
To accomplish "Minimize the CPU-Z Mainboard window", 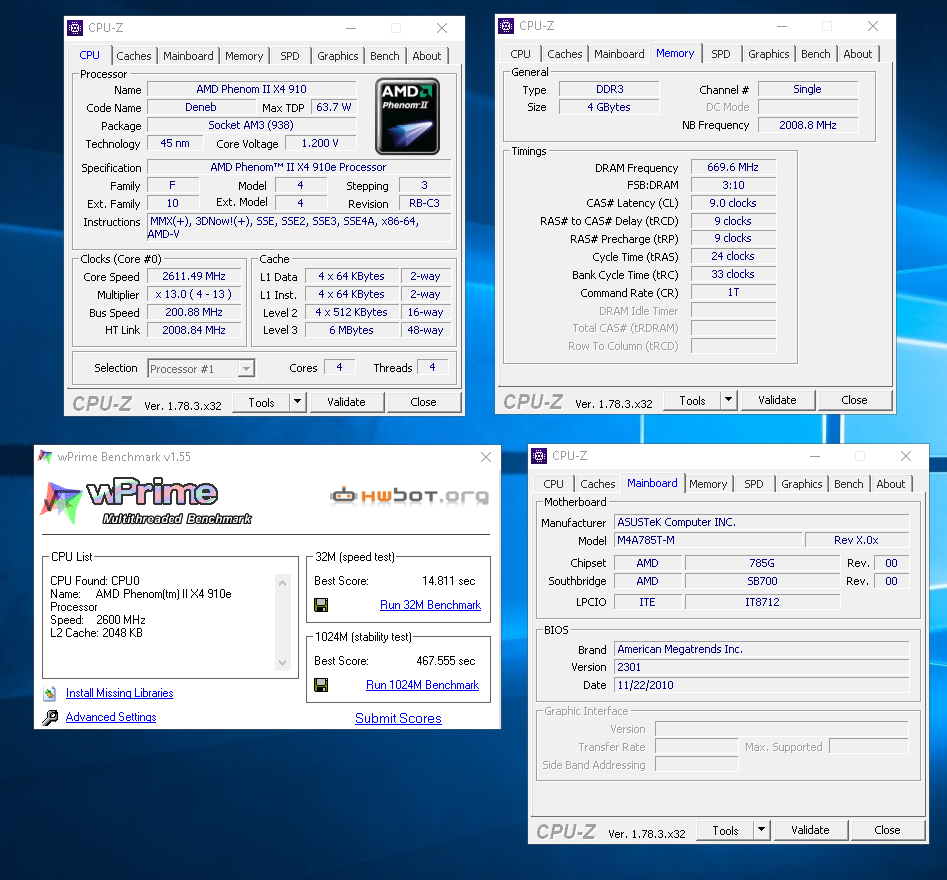I will 815,457.
